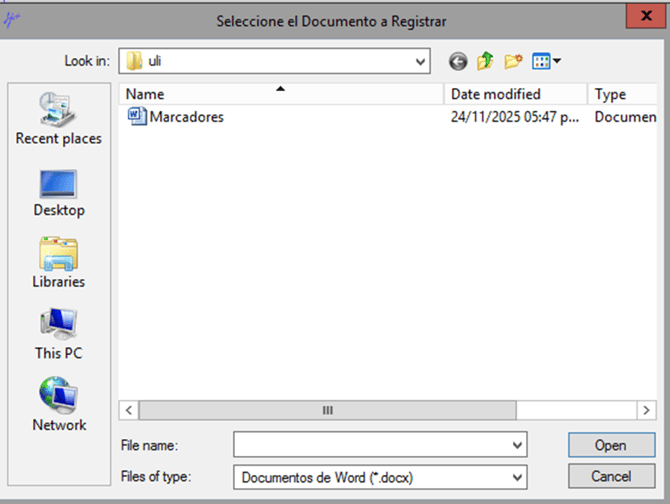This screenshot has width=670, height=504.
Task: Expand the File name dropdown arrow
Action: point(517,444)
